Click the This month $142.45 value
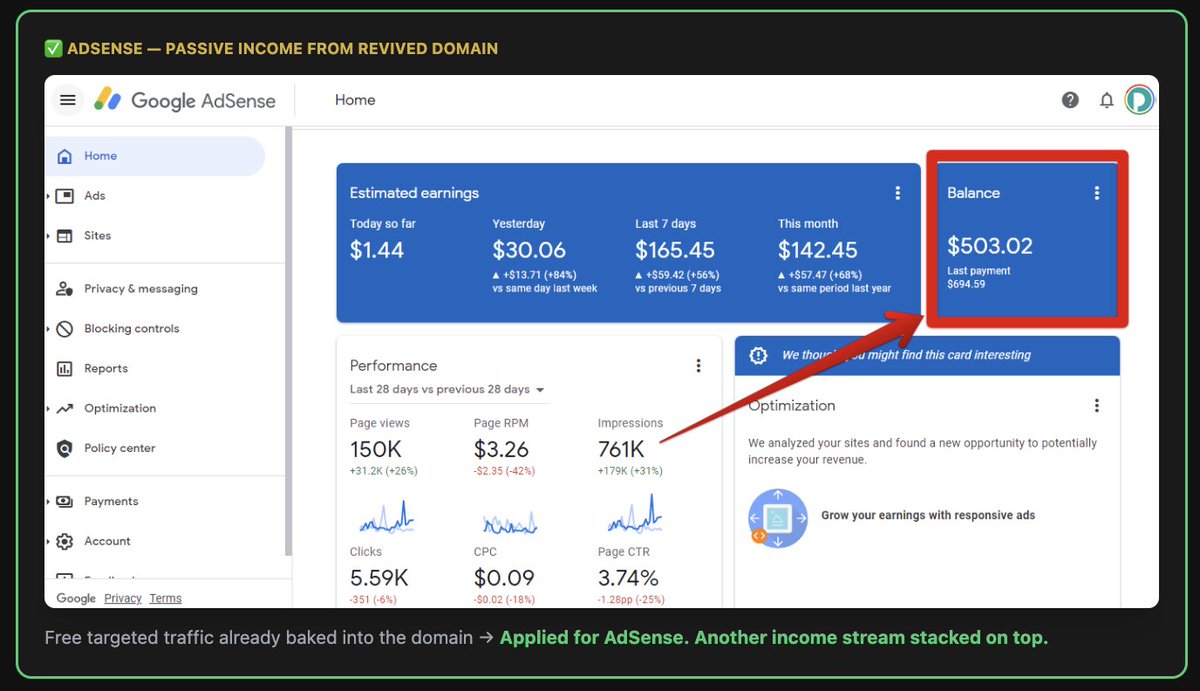Image resolution: width=1200 pixels, height=691 pixels. [819, 250]
